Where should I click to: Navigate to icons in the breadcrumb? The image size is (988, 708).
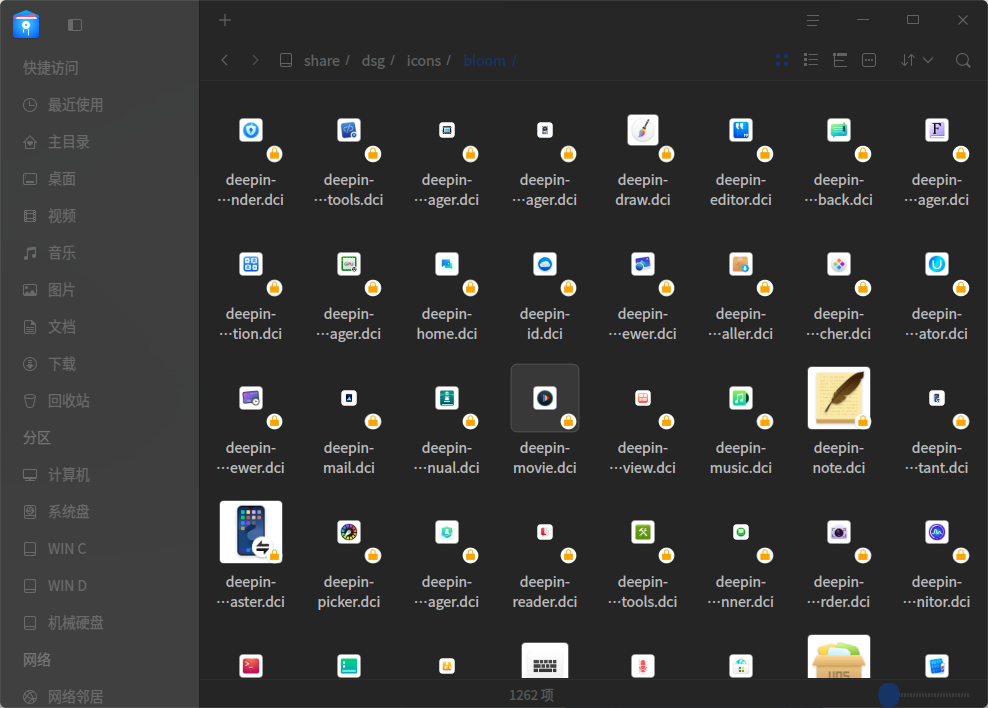pos(423,60)
